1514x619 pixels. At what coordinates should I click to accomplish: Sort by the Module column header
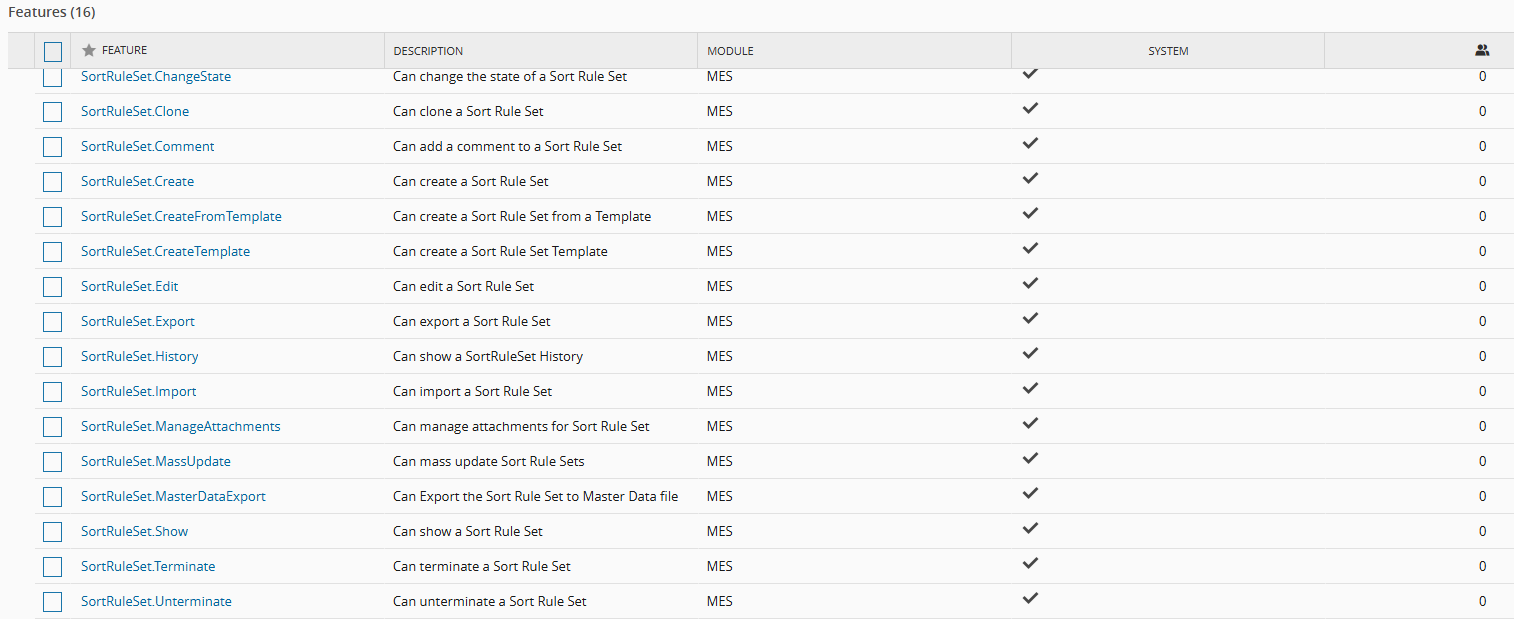pyautogui.click(x=730, y=51)
